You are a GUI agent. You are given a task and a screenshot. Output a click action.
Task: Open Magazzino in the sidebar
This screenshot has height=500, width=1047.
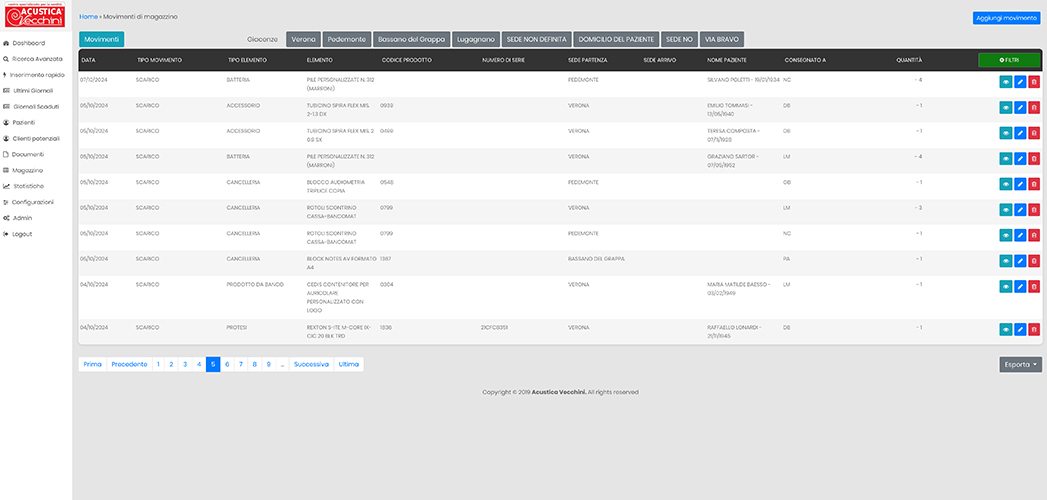pos(28,170)
